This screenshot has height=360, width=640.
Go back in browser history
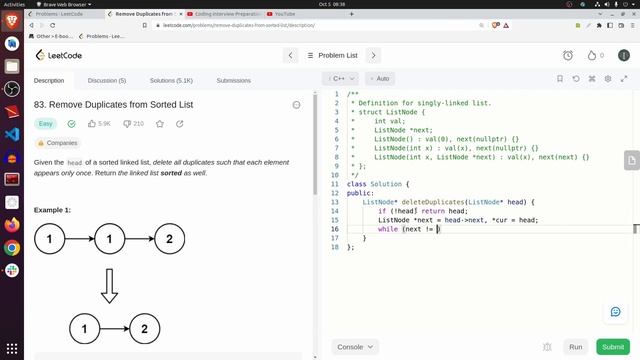[31, 25]
